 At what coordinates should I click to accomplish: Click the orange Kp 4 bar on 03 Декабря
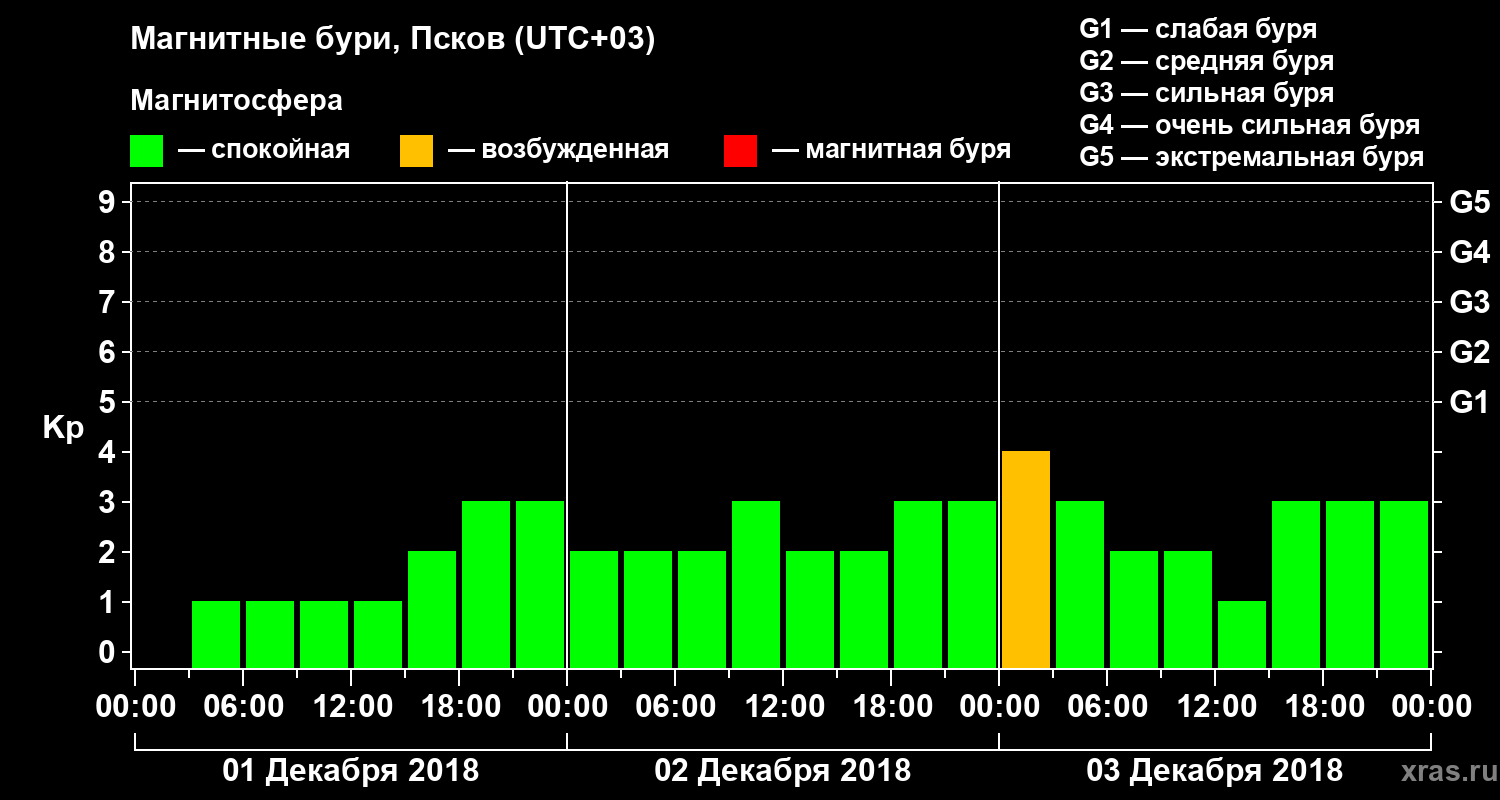click(1026, 559)
